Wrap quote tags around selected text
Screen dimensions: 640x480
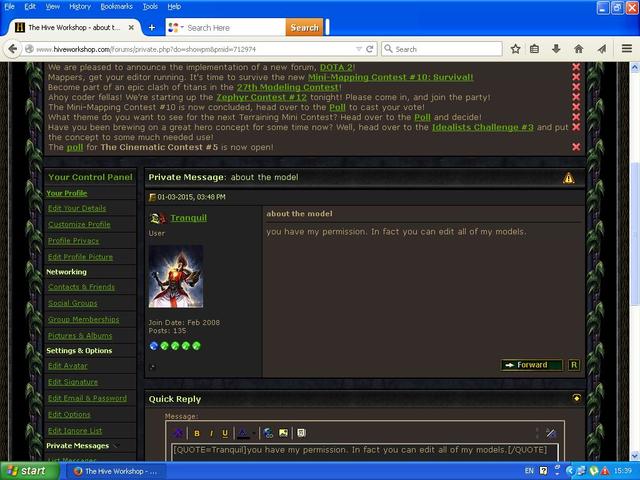pyautogui.click(x=301, y=433)
